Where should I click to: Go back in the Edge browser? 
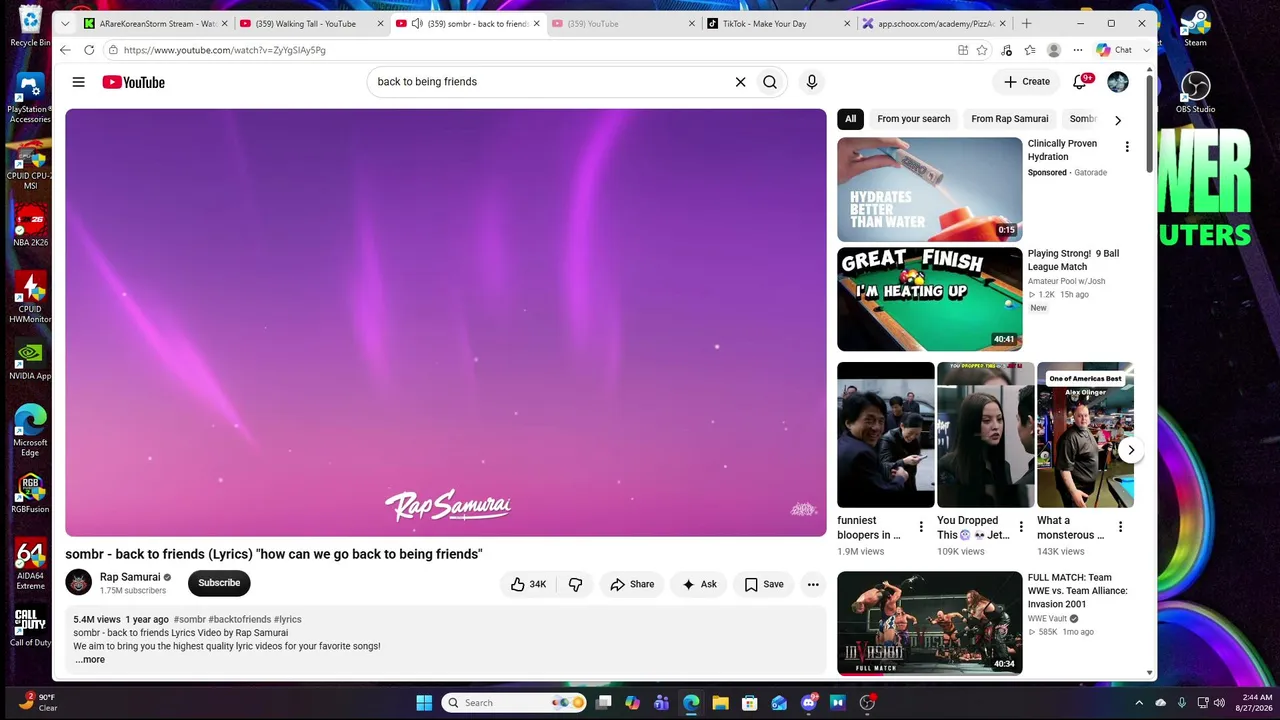tap(65, 50)
